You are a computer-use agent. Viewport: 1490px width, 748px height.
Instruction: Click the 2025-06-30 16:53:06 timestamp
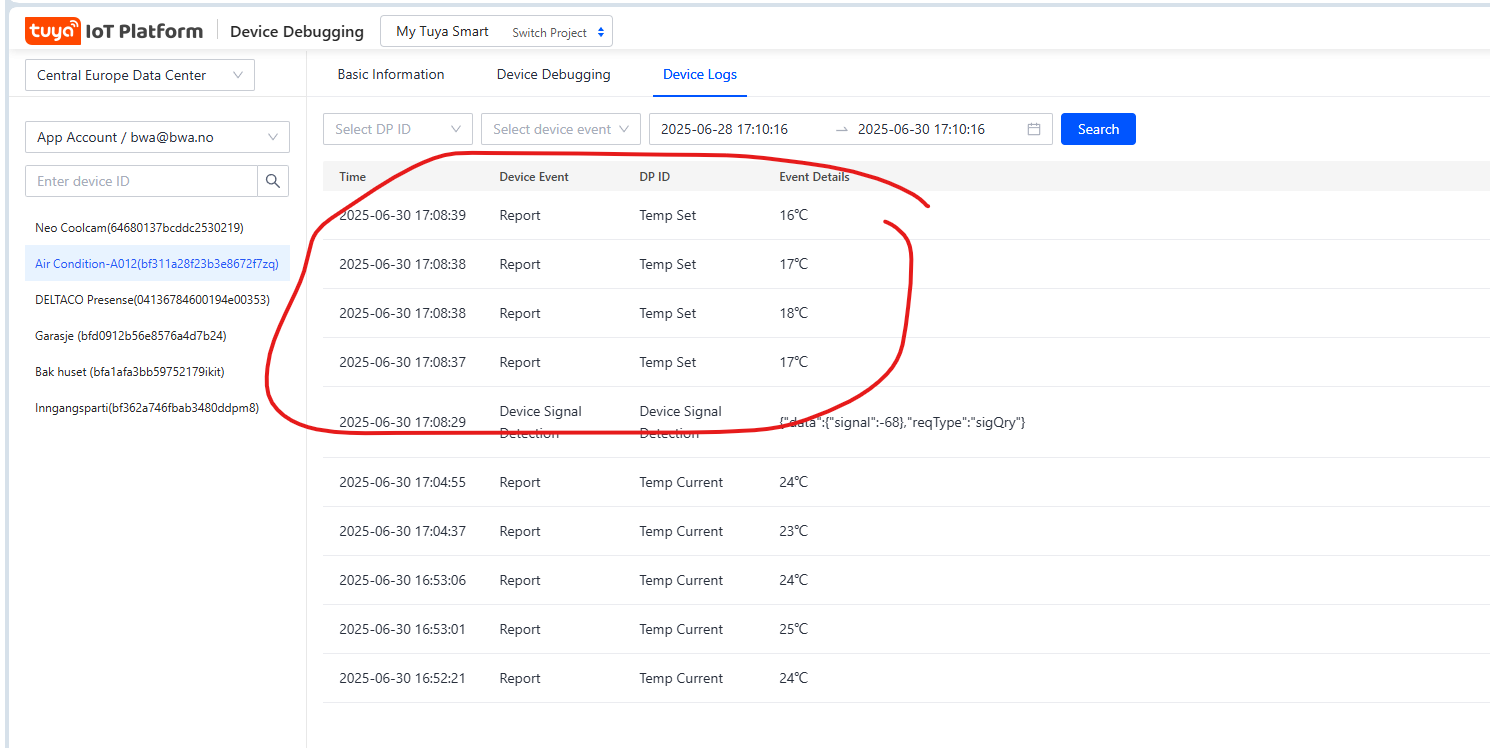402,580
